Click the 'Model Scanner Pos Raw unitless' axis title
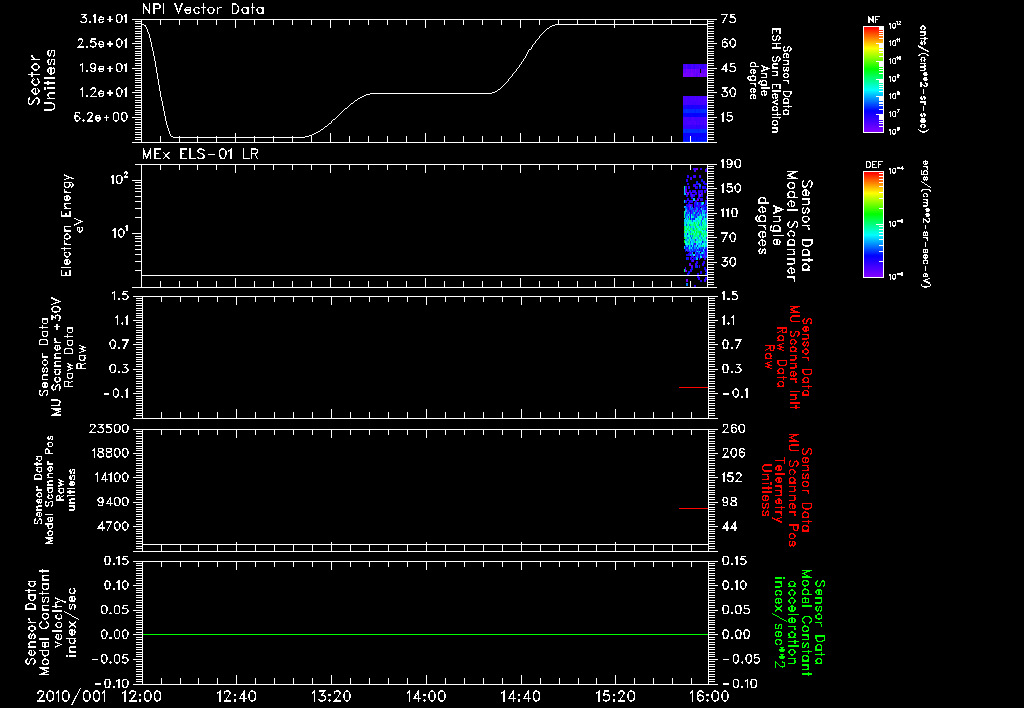Image resolution: width=1024 pixels, height=708 pixels. [x=55, y=490]
